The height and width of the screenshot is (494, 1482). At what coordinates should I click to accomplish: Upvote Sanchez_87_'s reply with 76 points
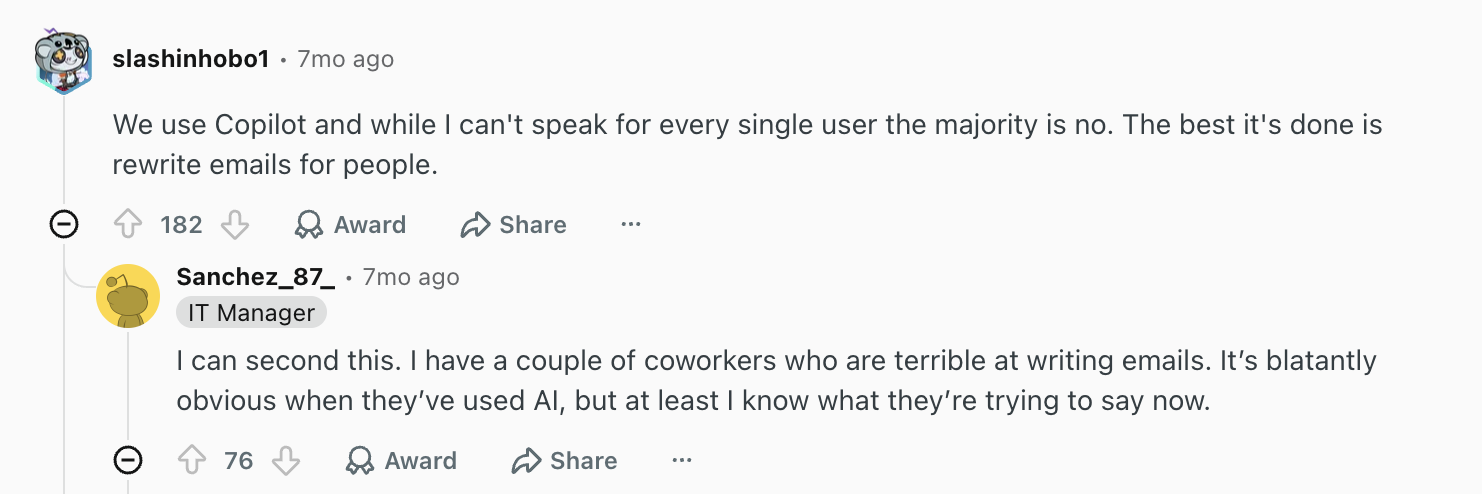(192, 461)
